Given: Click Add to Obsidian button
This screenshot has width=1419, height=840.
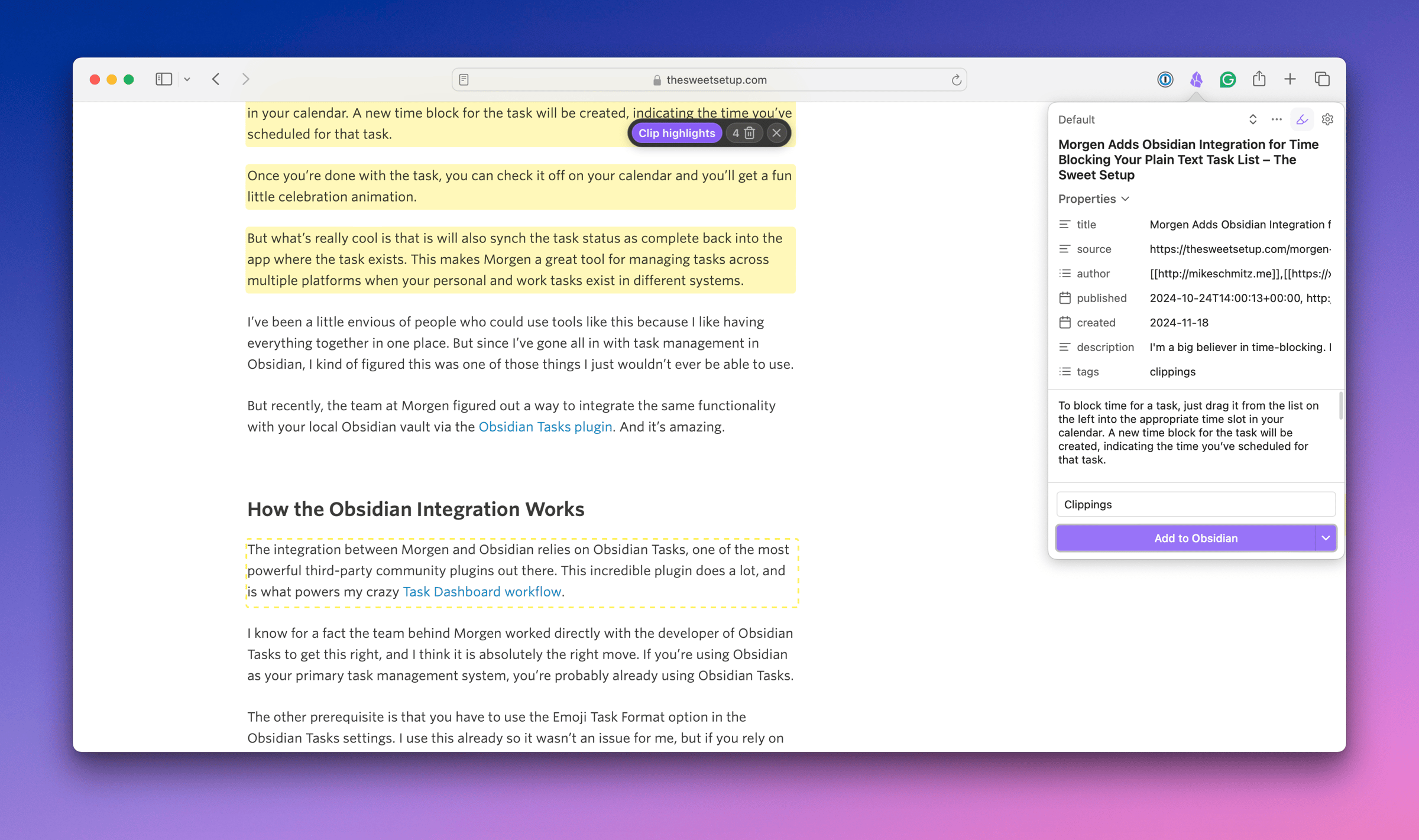Looking at the screenshot, I should click(x=1185, y=538).
